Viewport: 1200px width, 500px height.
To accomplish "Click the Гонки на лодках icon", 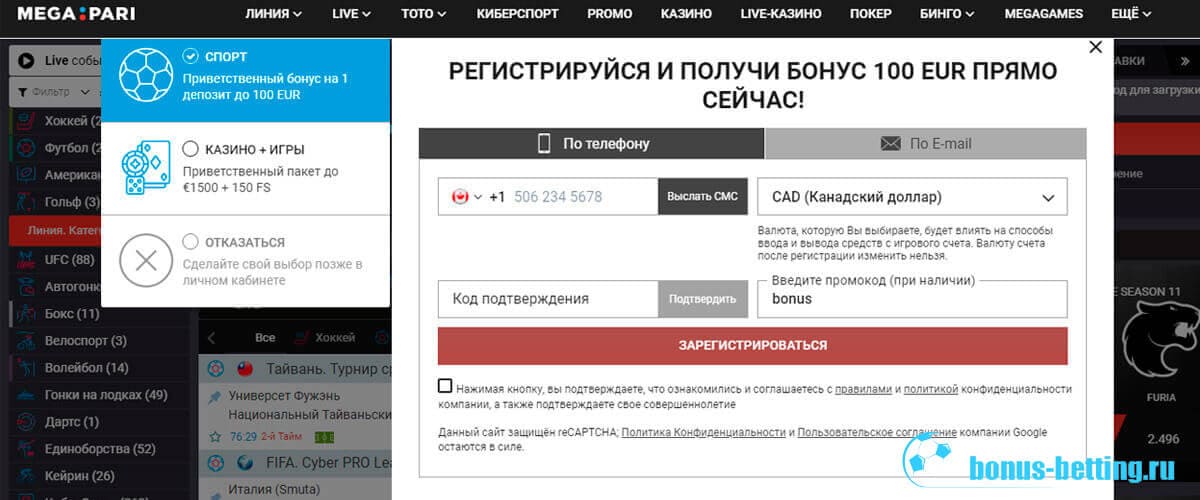I will [24, 394].
